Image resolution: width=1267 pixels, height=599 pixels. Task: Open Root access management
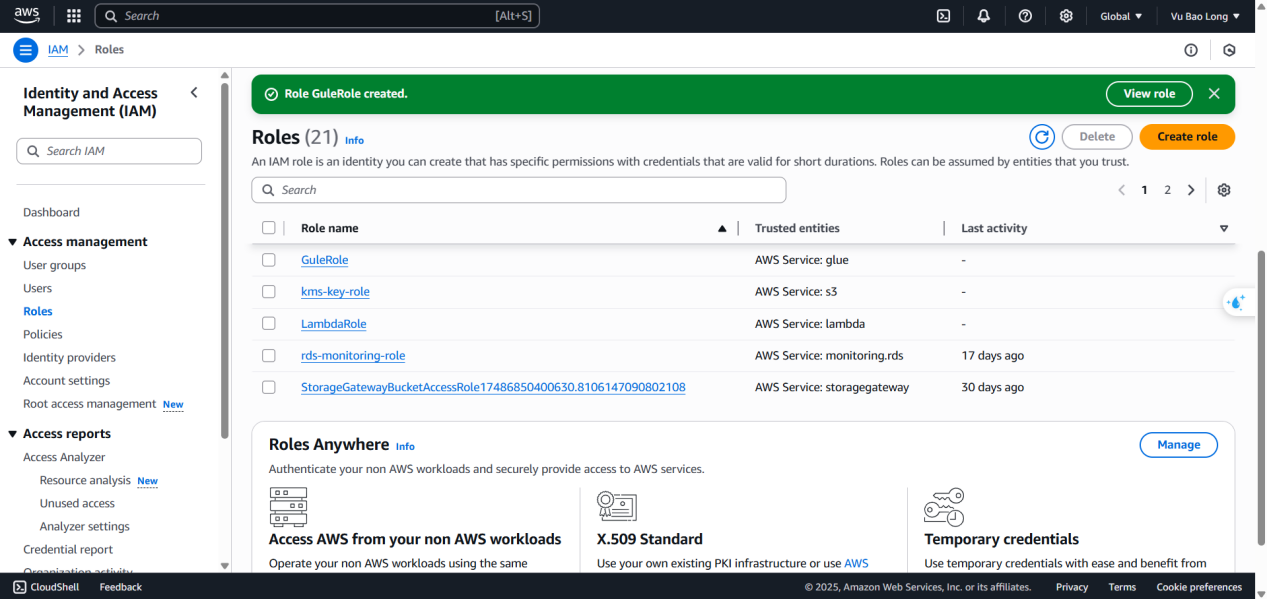pos(89,404)
